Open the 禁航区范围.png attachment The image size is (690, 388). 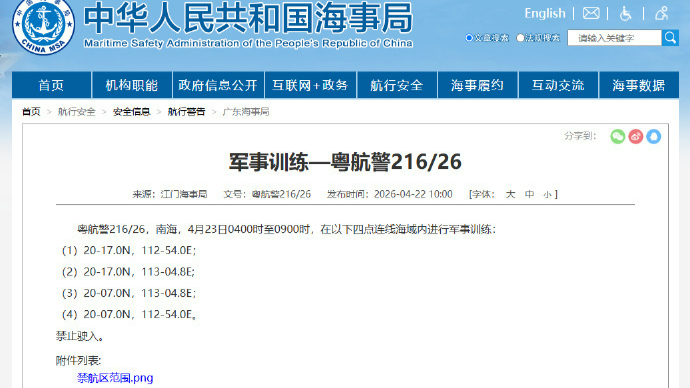[115, 378]
